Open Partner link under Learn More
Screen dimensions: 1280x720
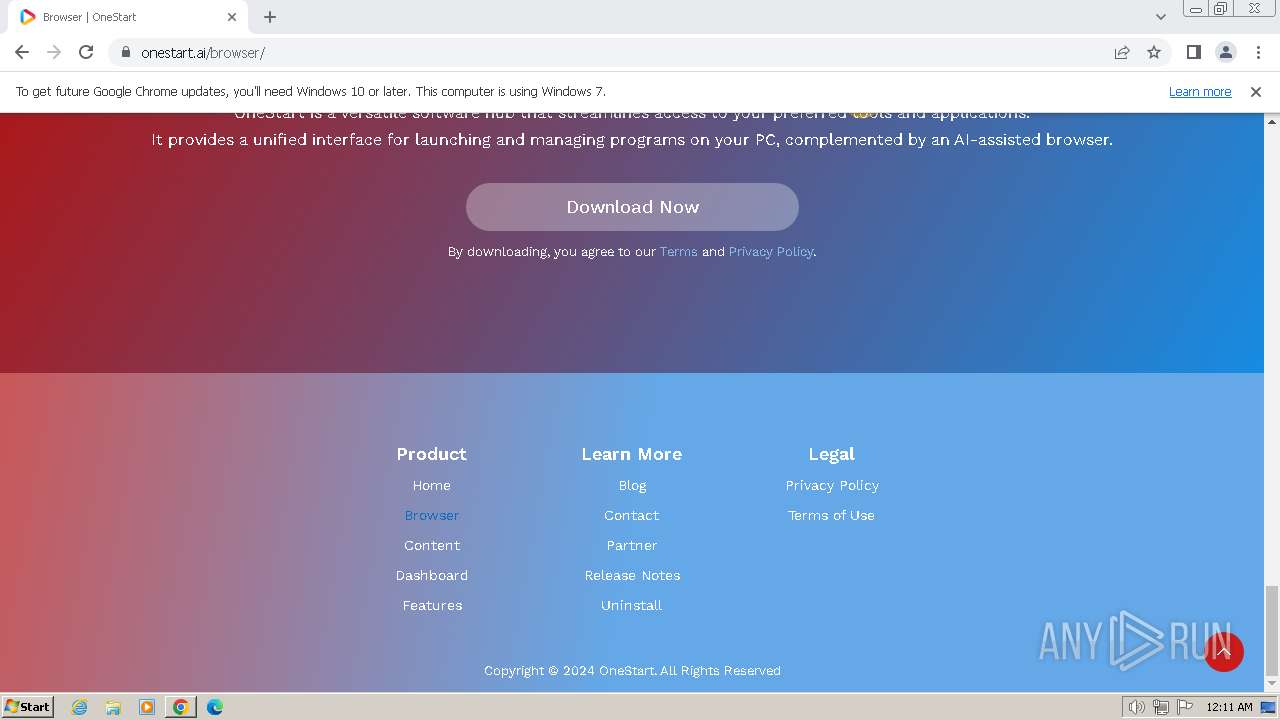click(x=632, y=545)
